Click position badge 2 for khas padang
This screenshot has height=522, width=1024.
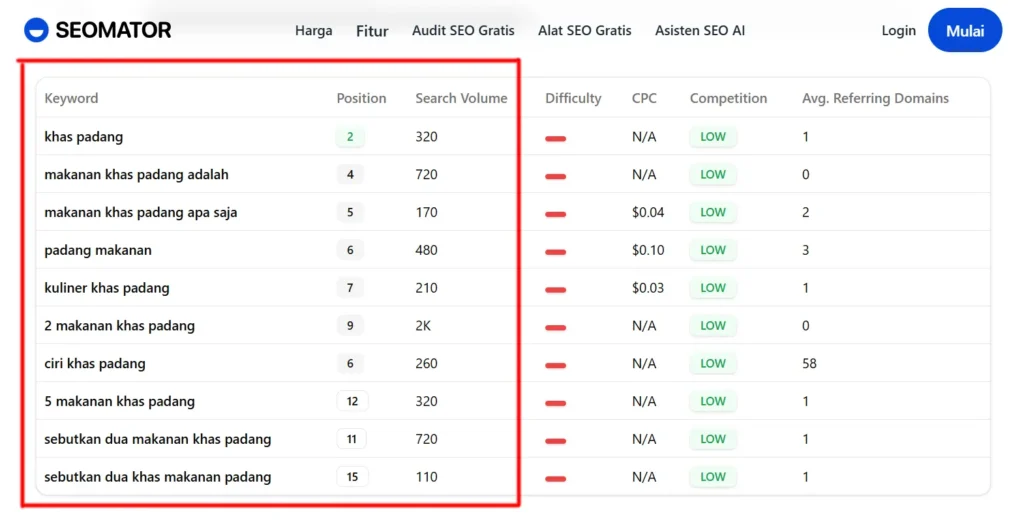click(350, 137)
